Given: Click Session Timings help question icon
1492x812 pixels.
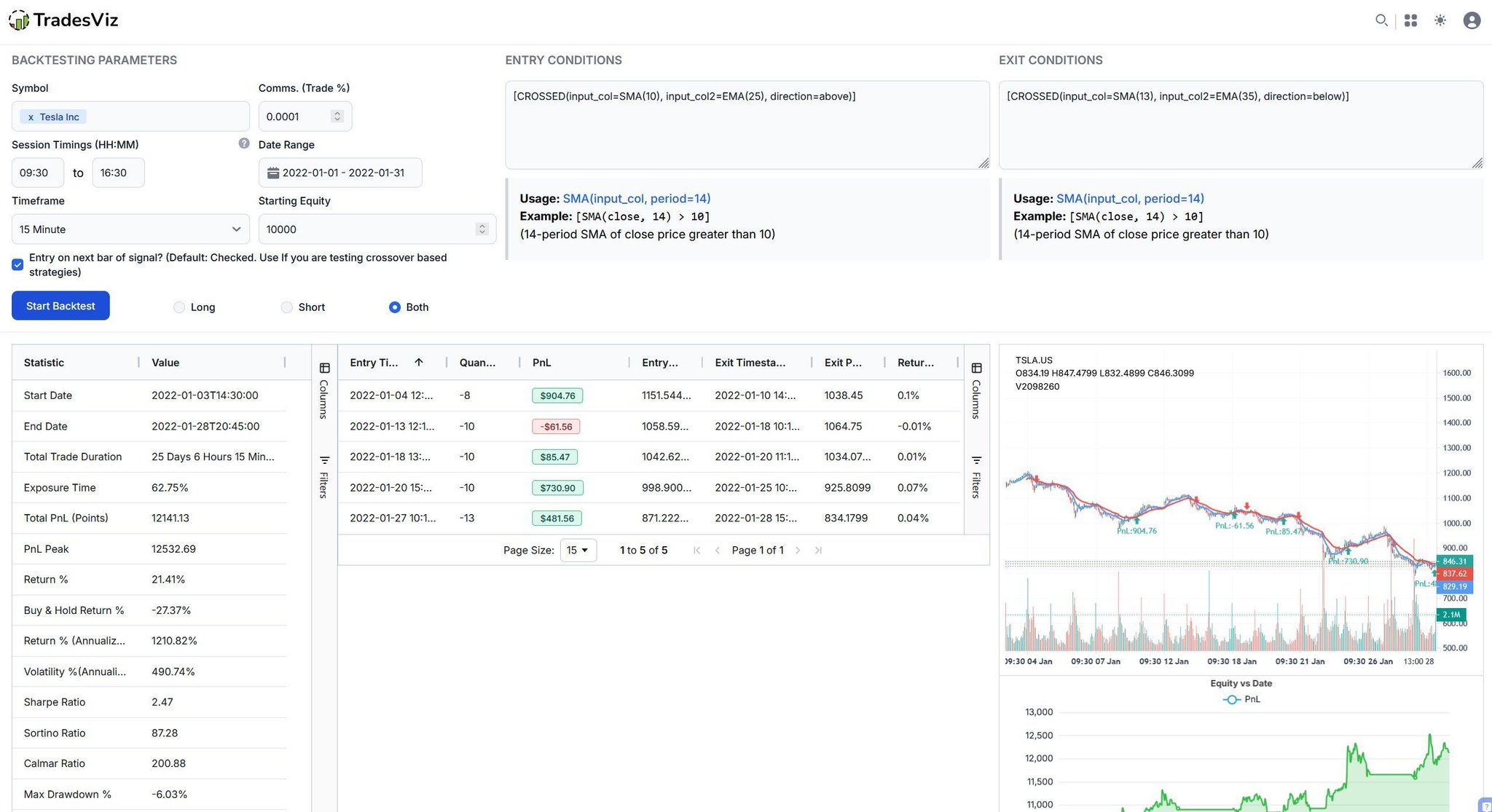Looking at the screenshot, I should coord(244,143).
